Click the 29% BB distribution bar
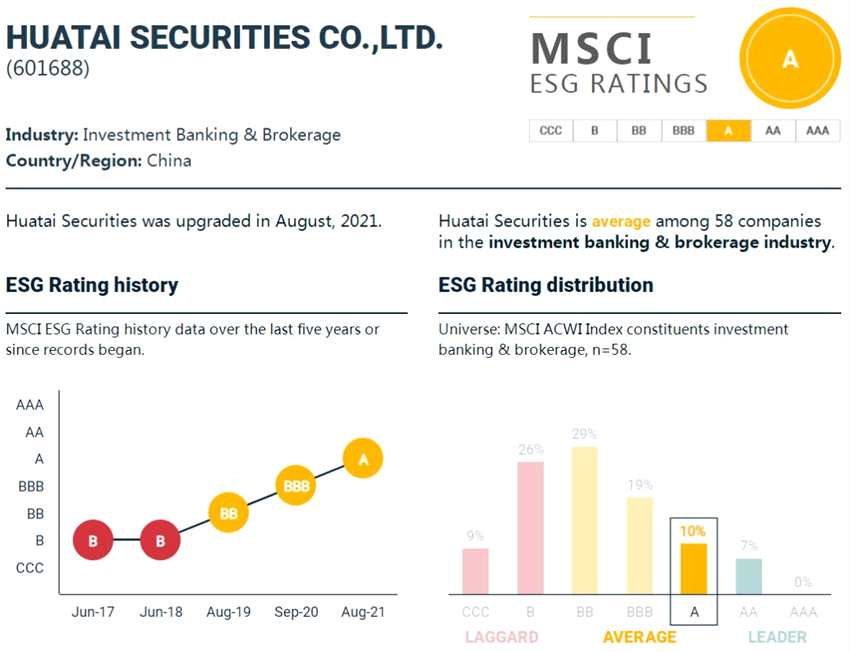This screenshot has width=850, height=652. coord(584,520)
